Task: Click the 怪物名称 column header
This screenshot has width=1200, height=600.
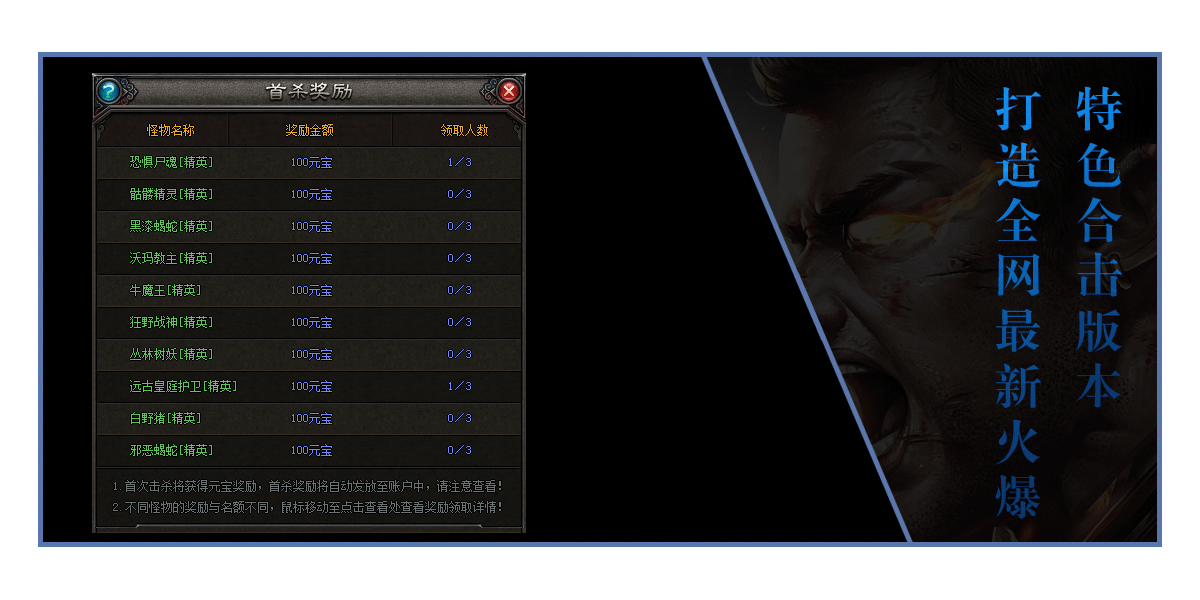Action: (171, 130)
